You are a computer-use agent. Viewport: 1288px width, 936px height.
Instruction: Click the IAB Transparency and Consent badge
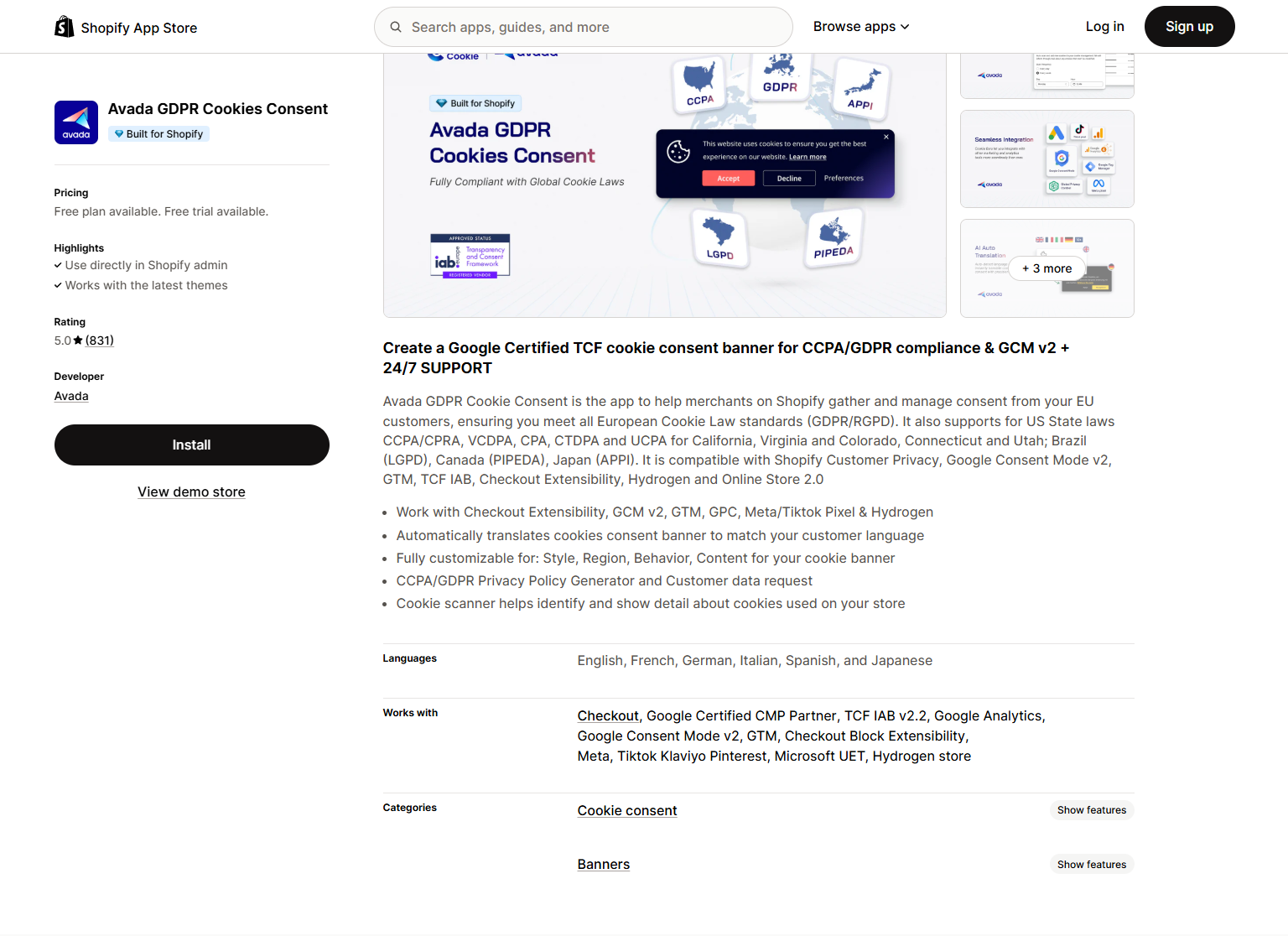tap(470, 256)
